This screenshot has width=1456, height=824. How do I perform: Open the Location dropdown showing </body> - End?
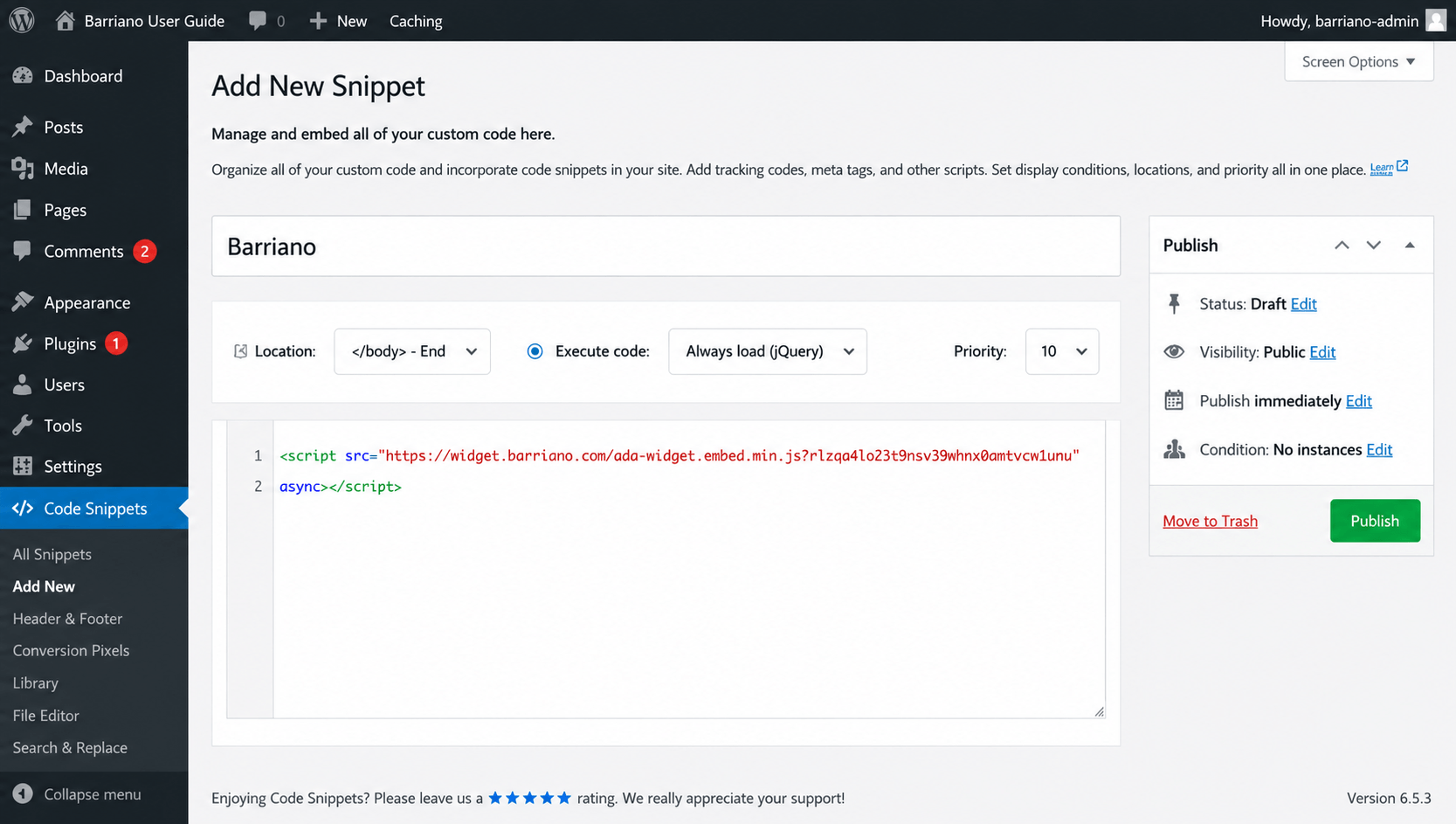pos(412,351)
